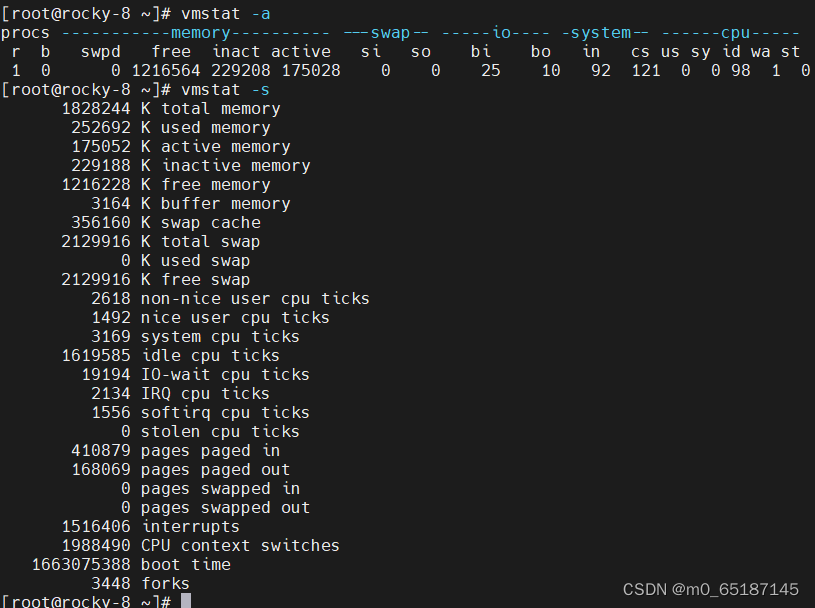The width and height of the screenshot is (815, 608).
Task: Click the cs value 121
Action: [646, 70]
